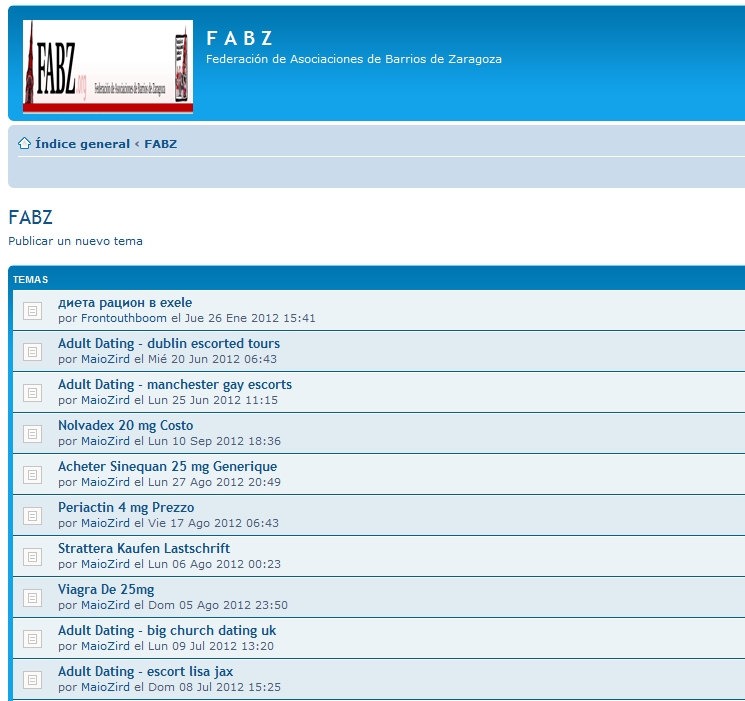Click date 'Dom 05 Ago 2012 23:50'
This screenshot has width=745, height=701.
pos(218,605)
